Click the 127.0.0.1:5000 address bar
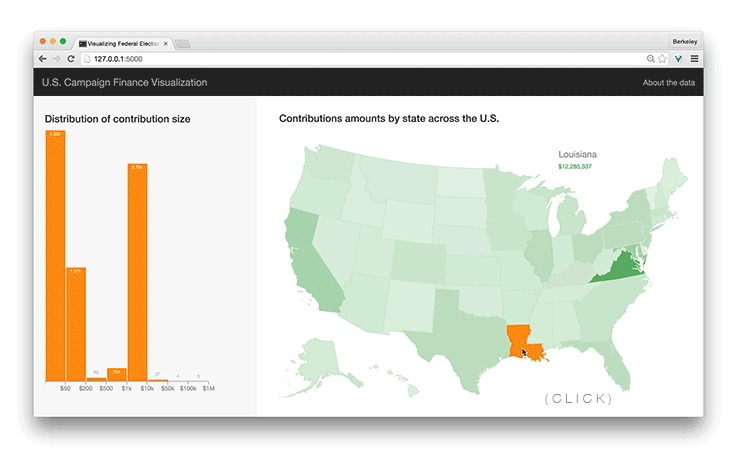Viewport: 737px width, 456px height. [300, 59]
